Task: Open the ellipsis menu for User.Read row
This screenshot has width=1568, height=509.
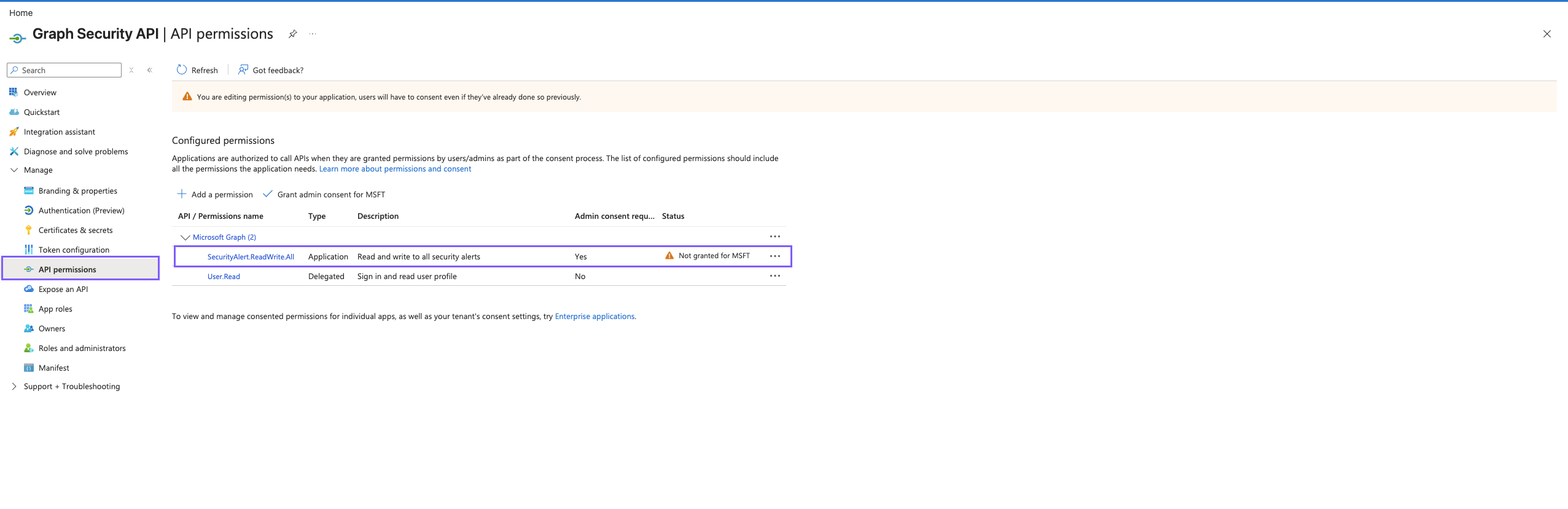Action: (775, 276)
